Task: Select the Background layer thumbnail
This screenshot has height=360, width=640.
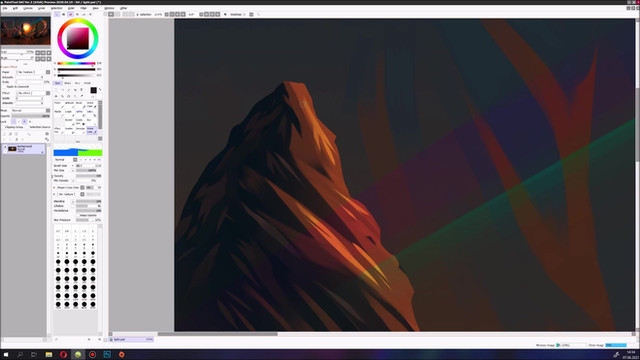Action: coord(12,149)
